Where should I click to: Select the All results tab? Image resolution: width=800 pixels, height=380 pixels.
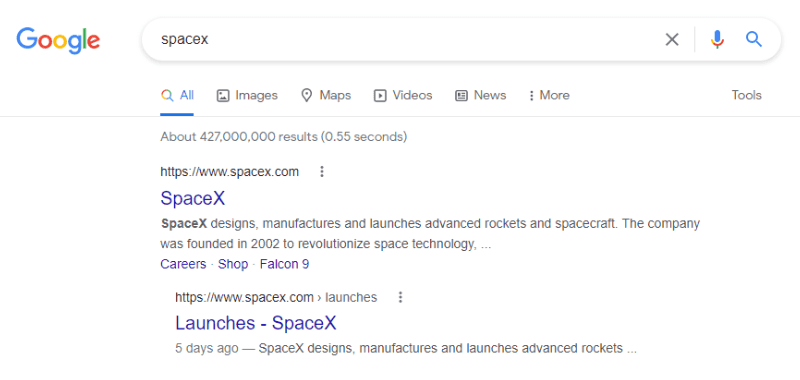coord(177,95)
